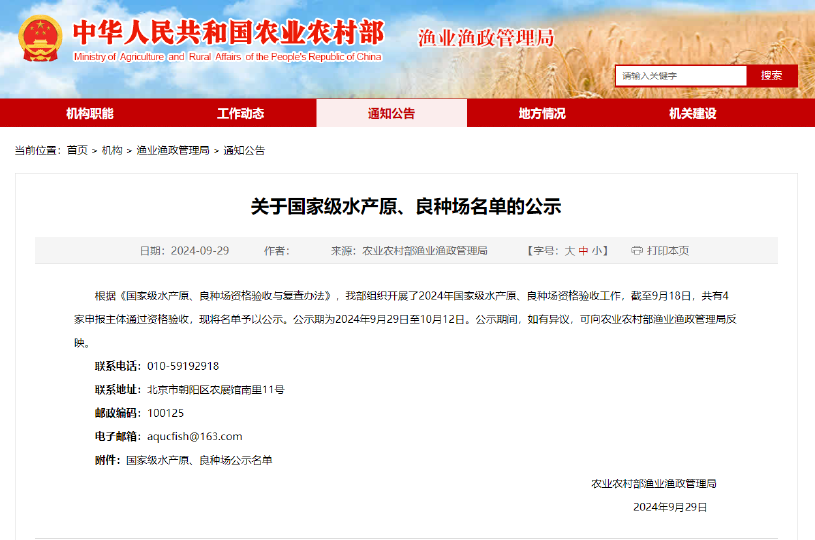Click the email aqucfish@163.com
The image size is (815, 540).
[x=194, y=437]
